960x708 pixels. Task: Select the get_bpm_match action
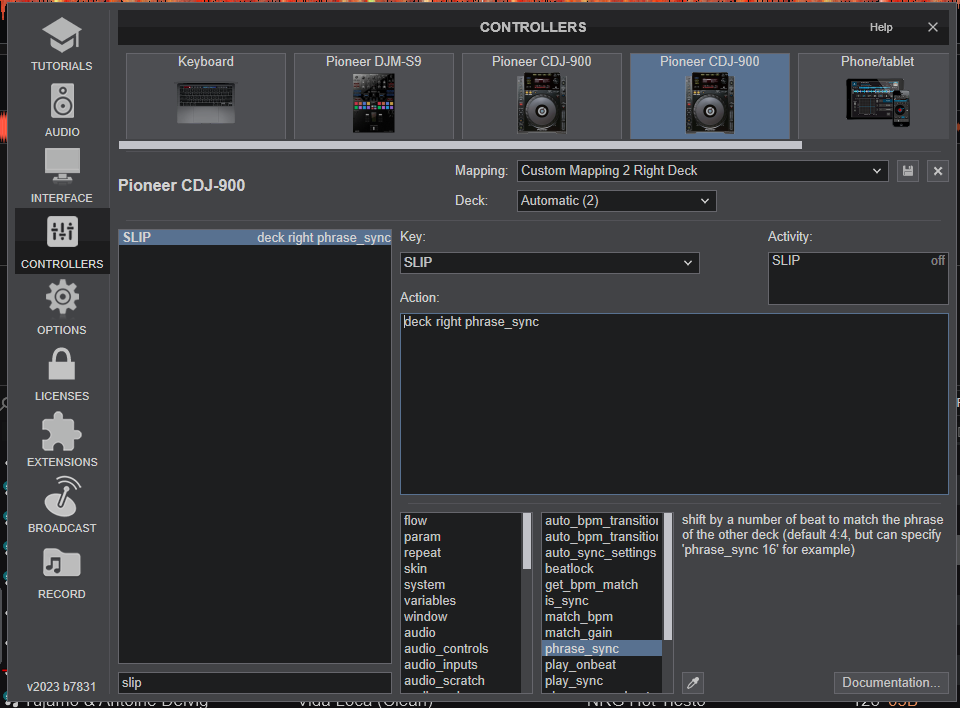pos(602,585)
